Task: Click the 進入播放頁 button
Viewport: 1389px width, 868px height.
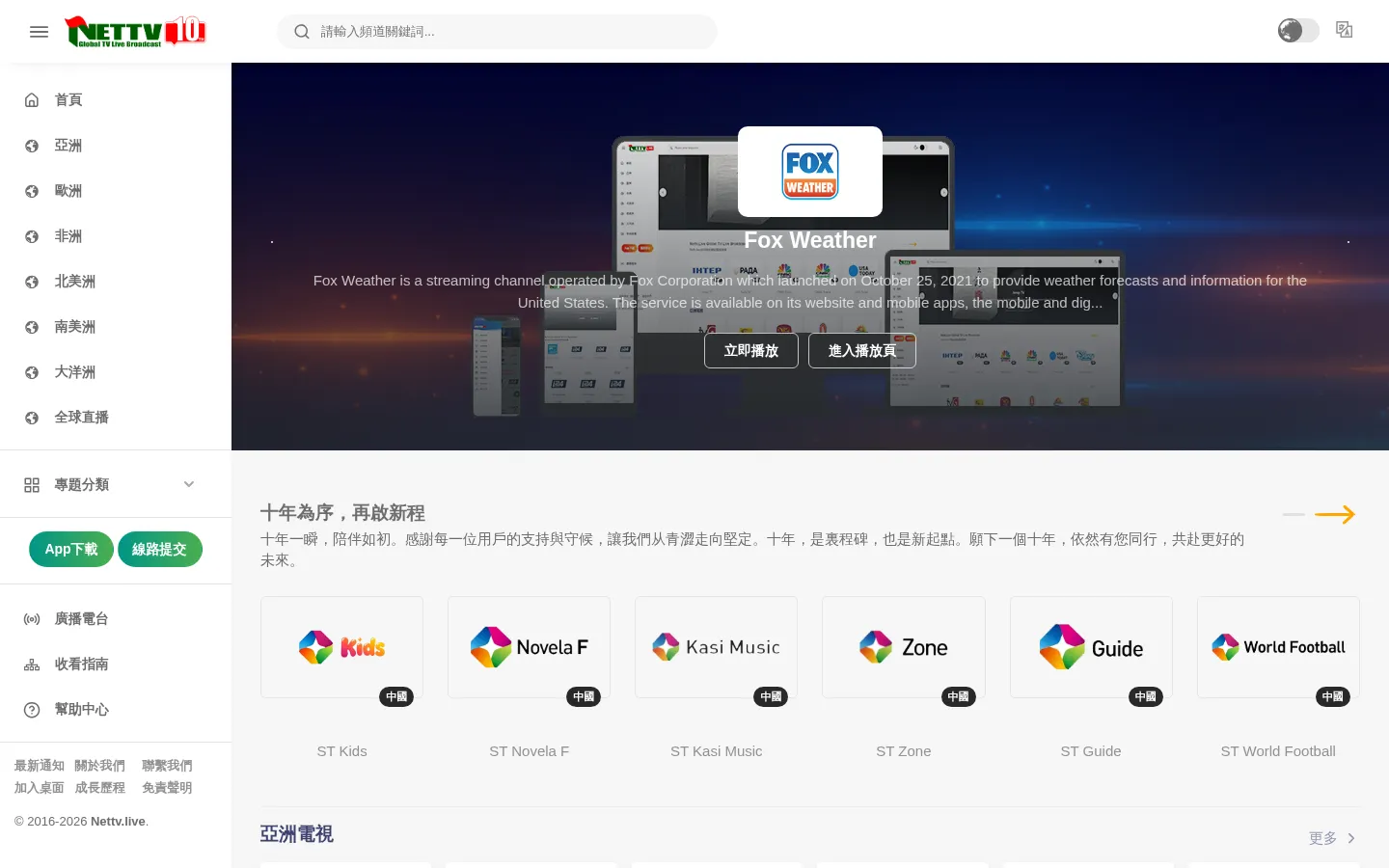Action: (862, 351)
